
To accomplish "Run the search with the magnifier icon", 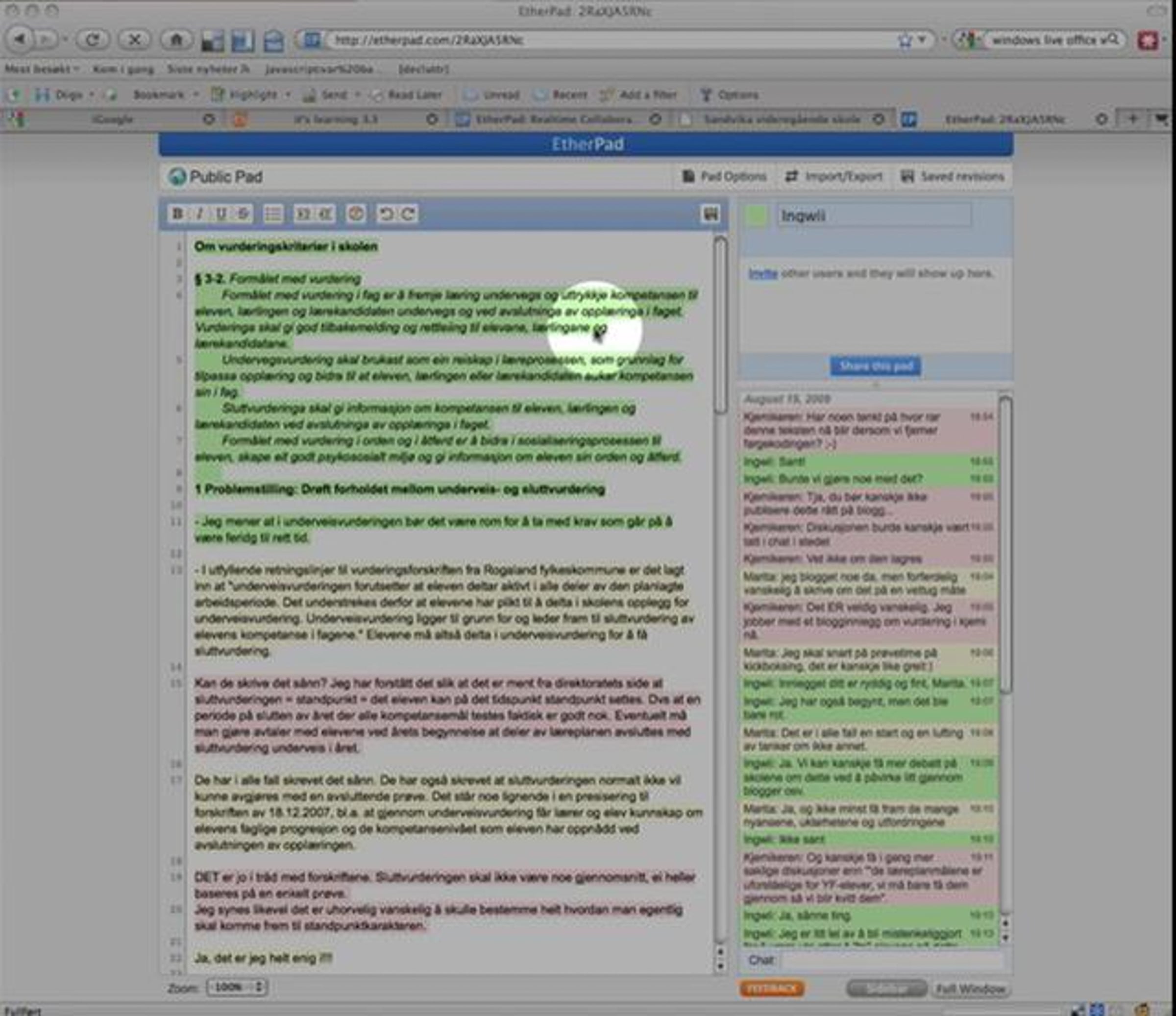I will click(x=1114, y=40).
